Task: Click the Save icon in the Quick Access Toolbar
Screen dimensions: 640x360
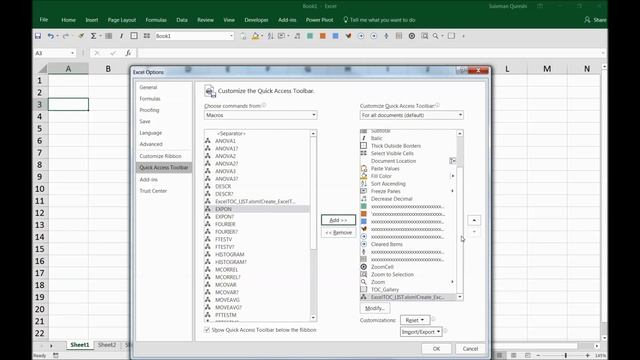Action: pos(38,36)
